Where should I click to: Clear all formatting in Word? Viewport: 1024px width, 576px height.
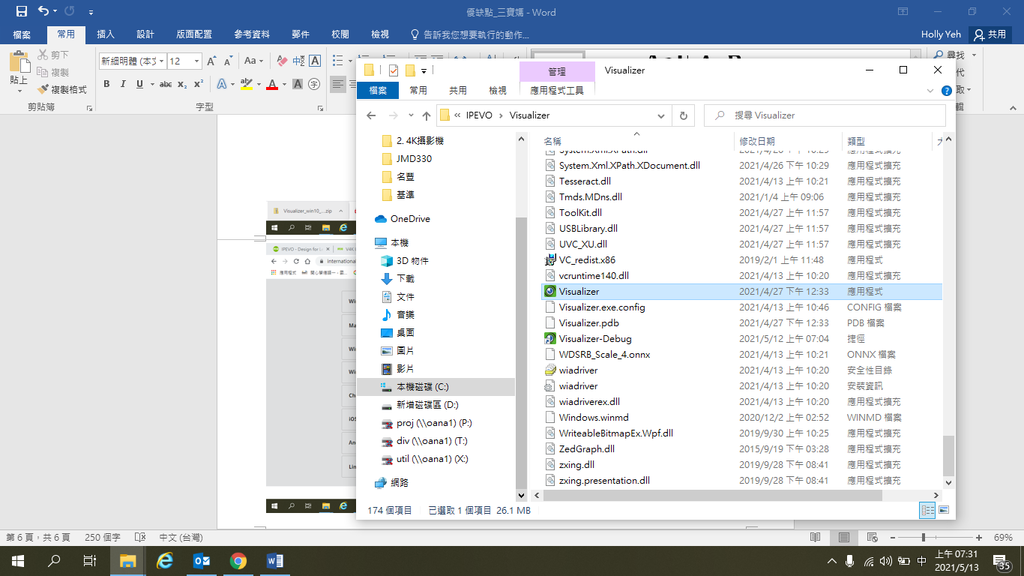(282, 61)
